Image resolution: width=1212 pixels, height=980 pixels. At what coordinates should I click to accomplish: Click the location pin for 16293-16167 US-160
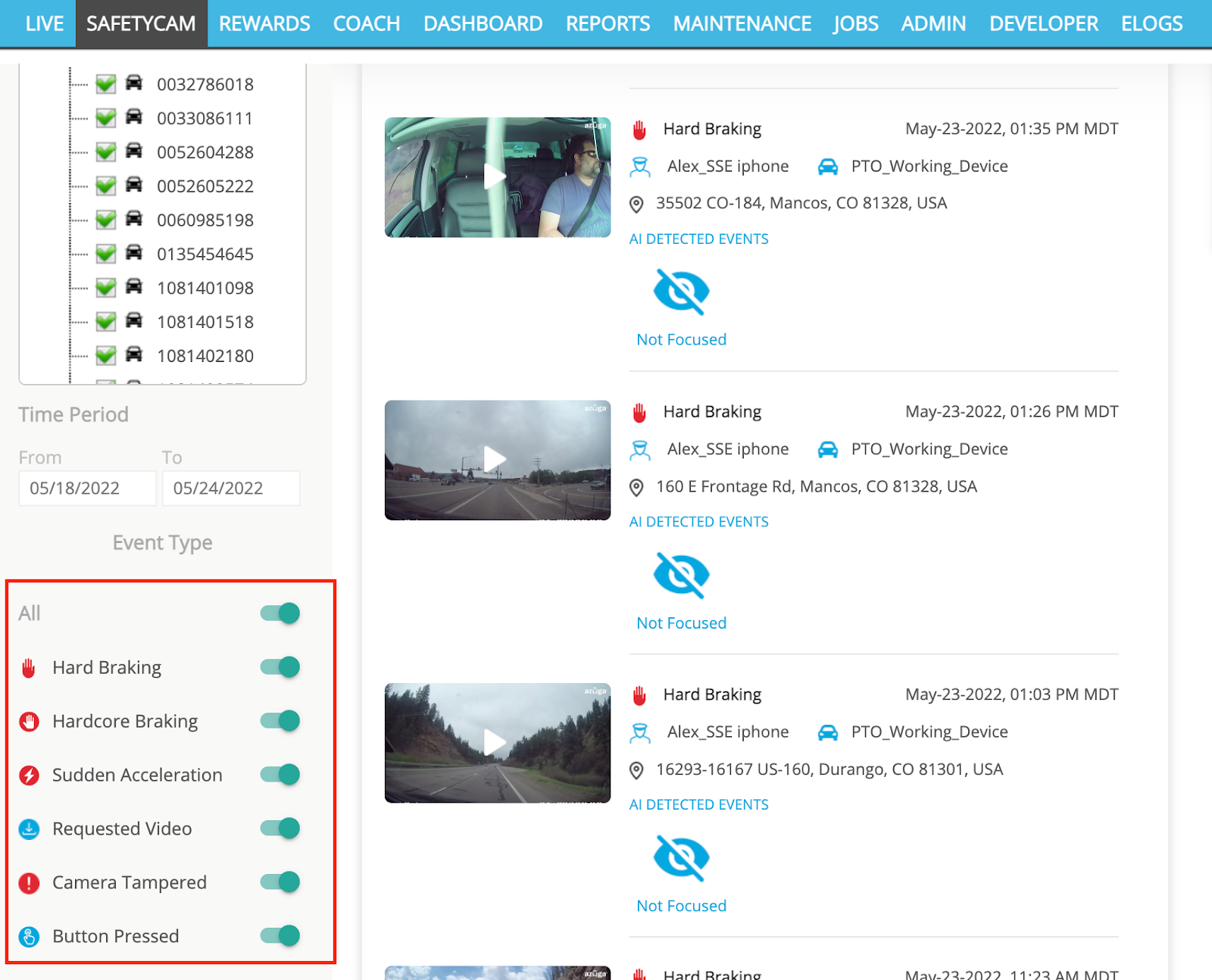[636, 770]
